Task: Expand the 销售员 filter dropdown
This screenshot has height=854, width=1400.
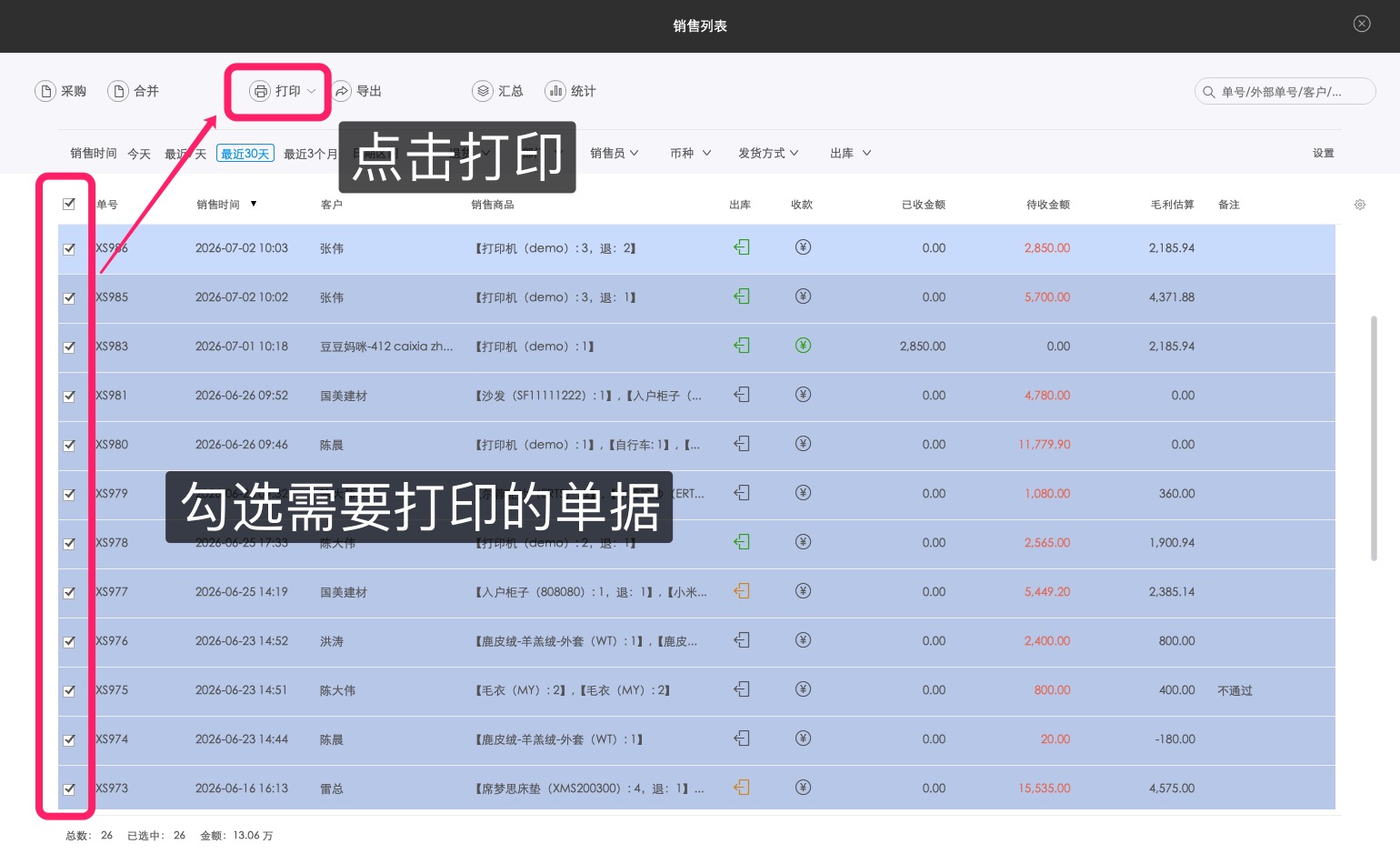Action: (x=615, y=153)
